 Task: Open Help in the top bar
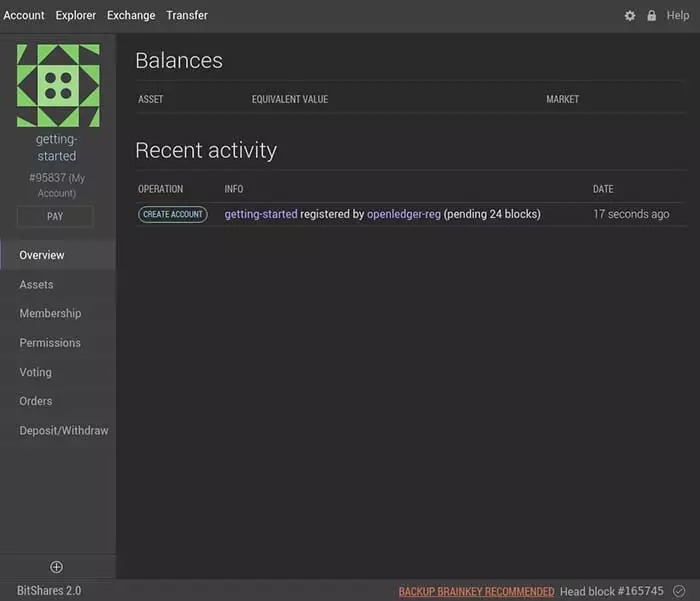[677, 15]
